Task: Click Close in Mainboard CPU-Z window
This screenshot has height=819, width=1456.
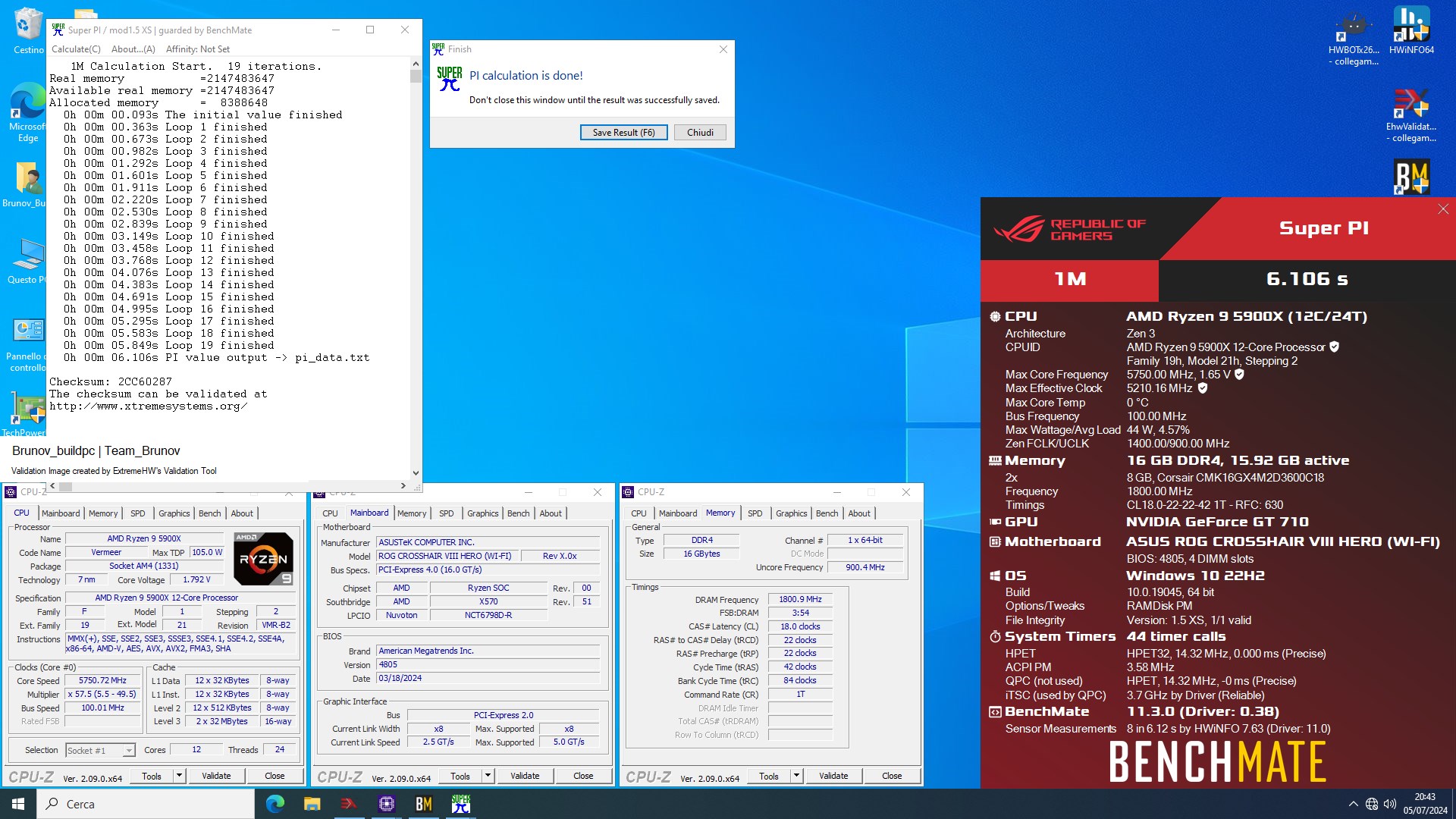Action: coord(583,776)
